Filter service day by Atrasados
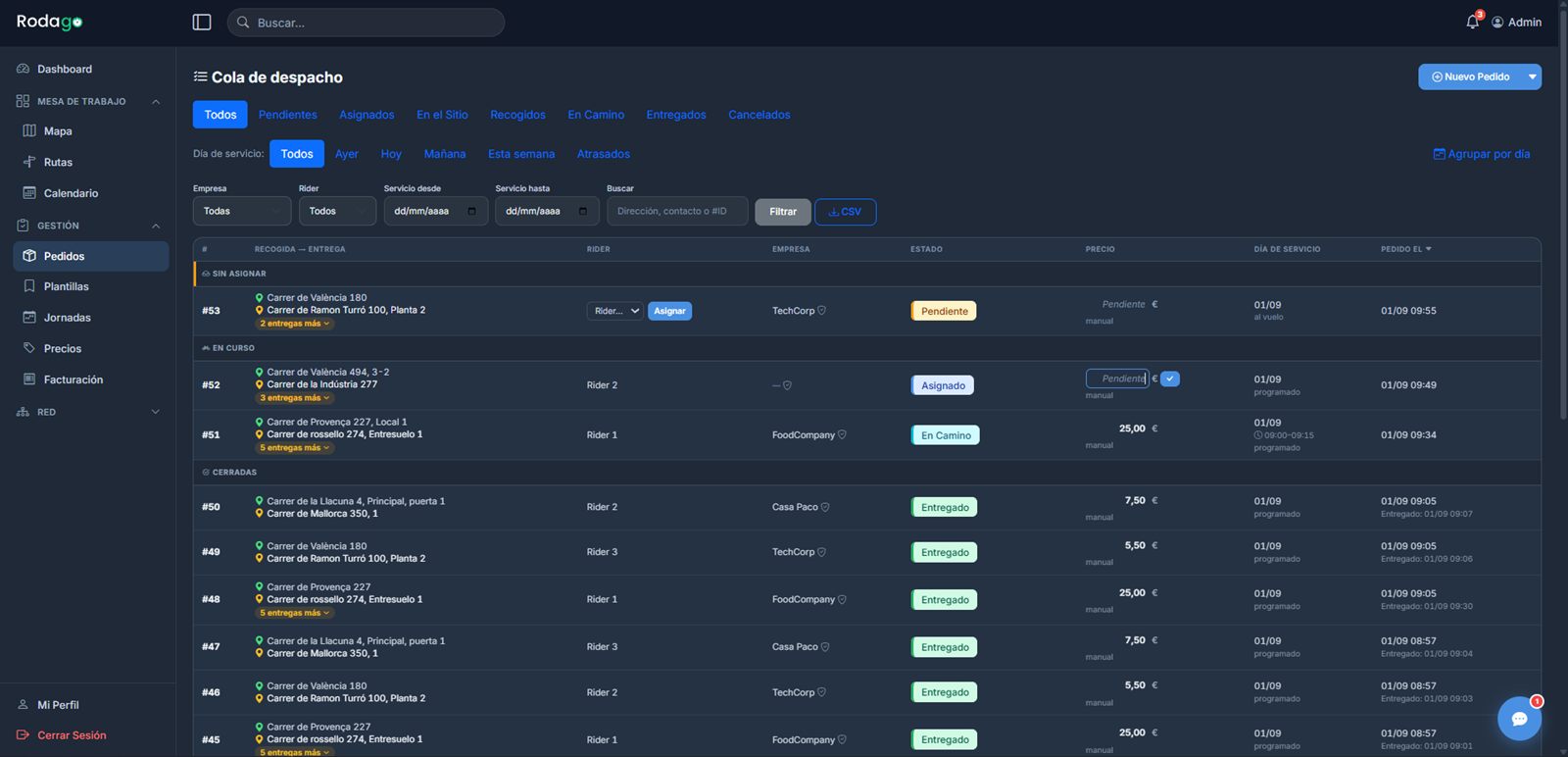 [604, 154]
